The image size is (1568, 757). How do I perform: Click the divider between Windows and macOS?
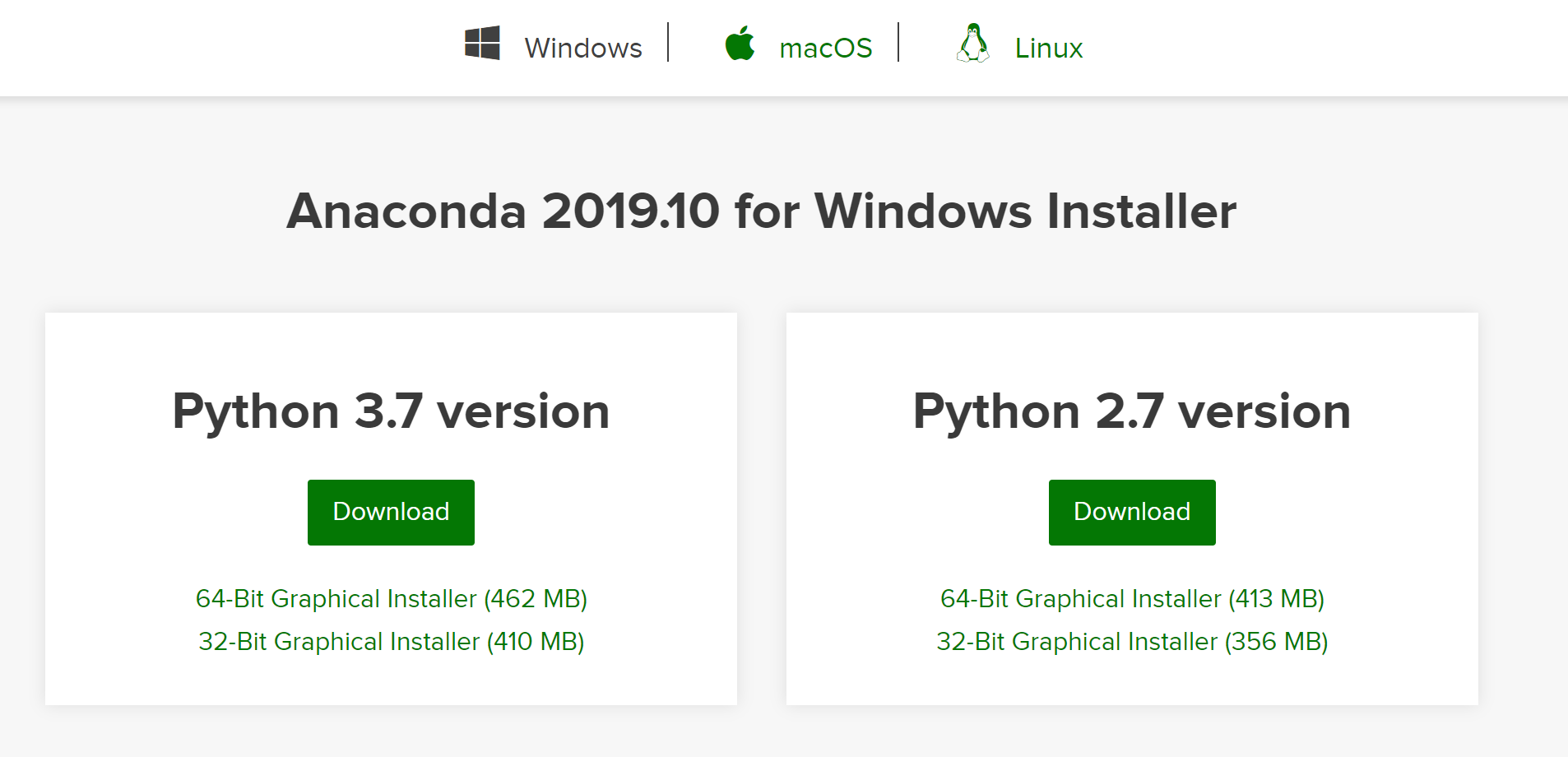click(x=668, y=42)
